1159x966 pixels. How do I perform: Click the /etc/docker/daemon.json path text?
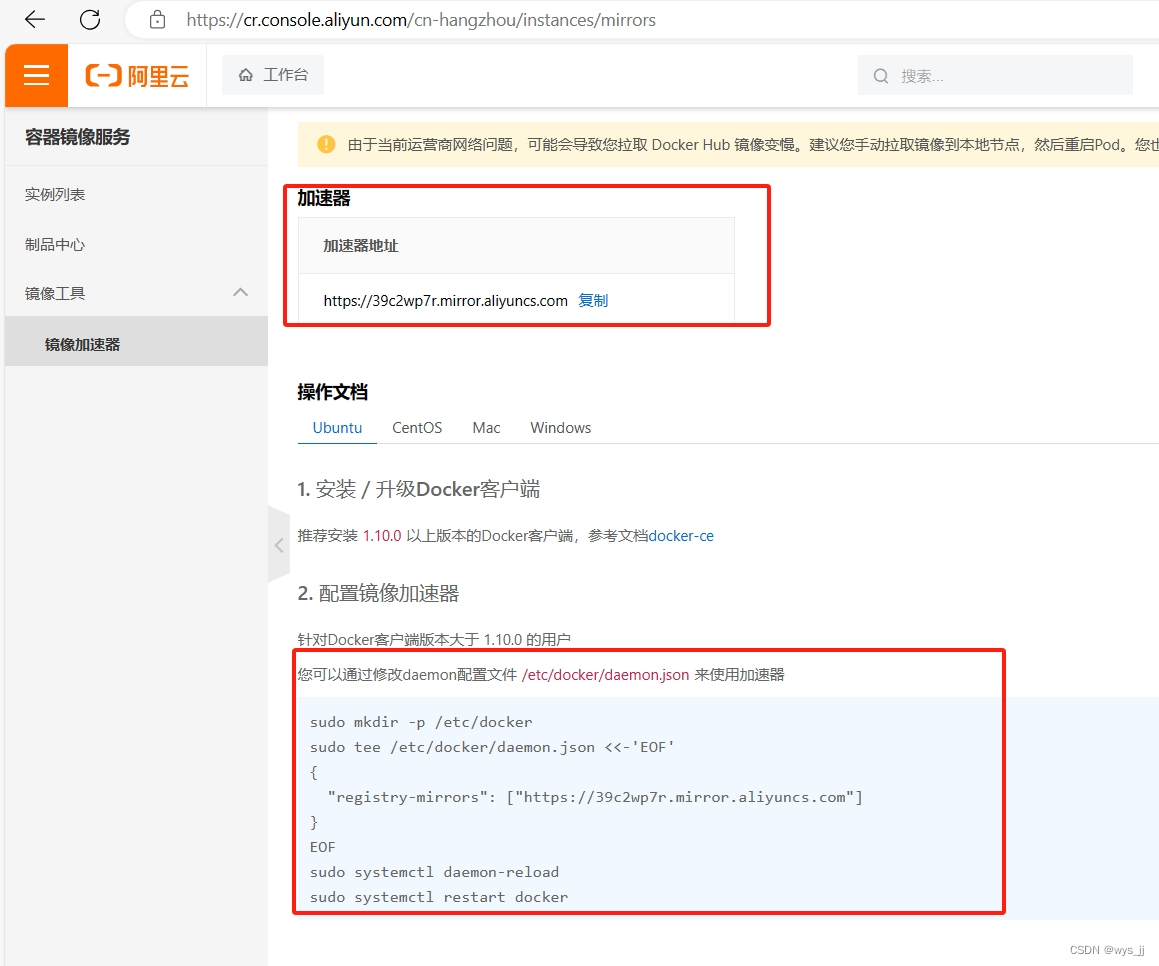[x=605, y=675]
